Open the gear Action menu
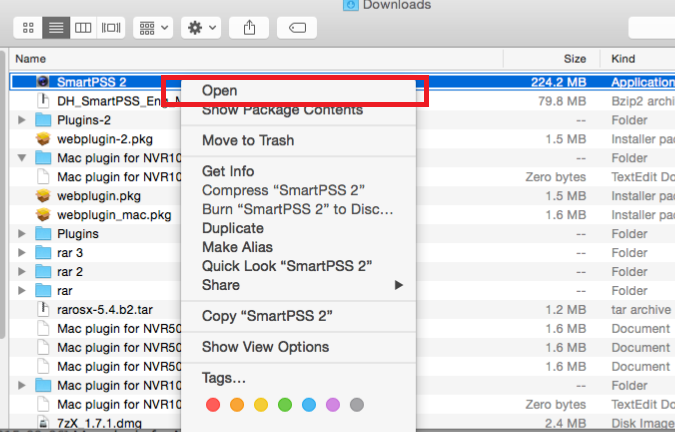The image size is (675, 432). pos(201,28)
